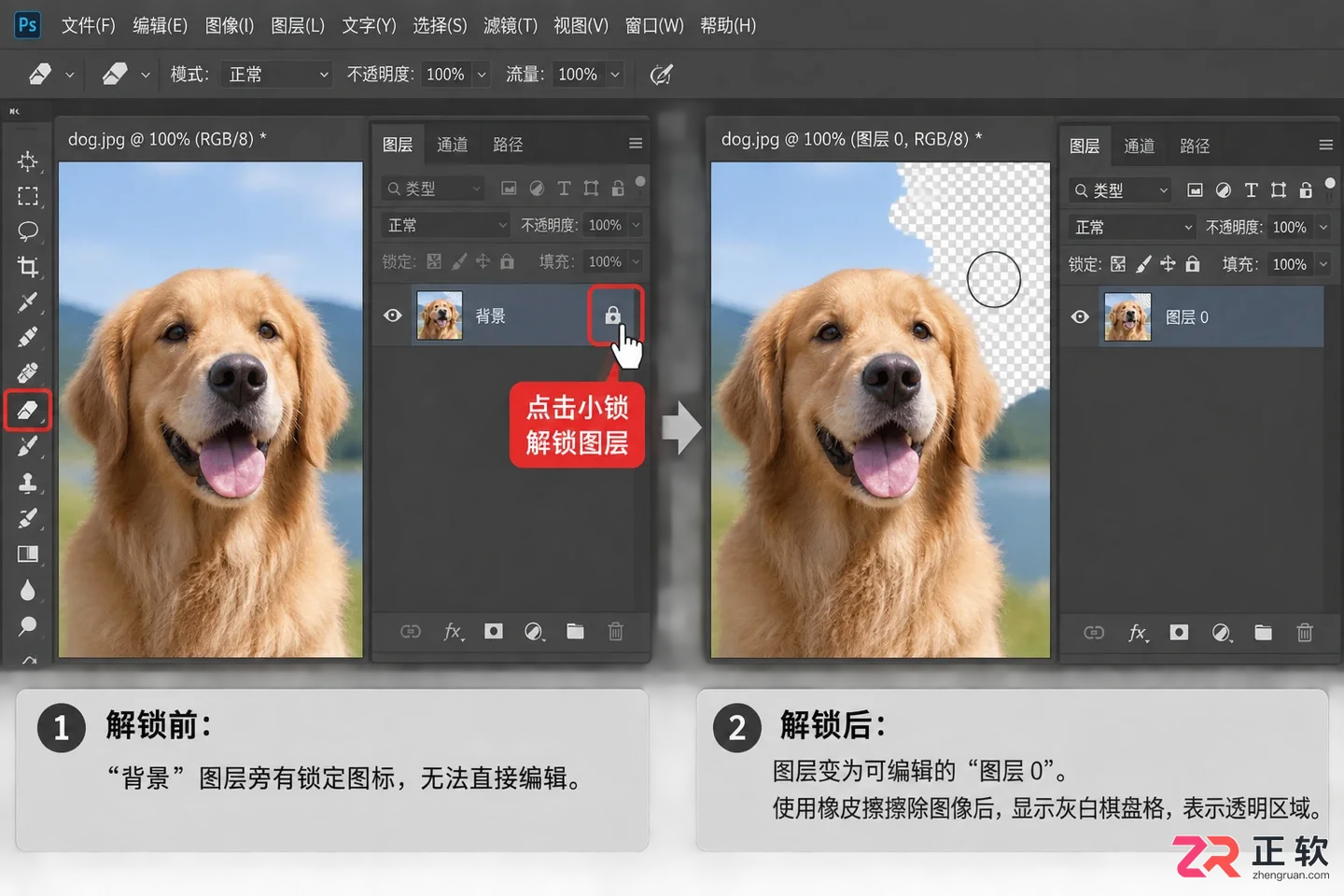Click the brush tip preset icon in options bar
The width and height of the screenshot is (1344, 896).
tap(114, 74)
